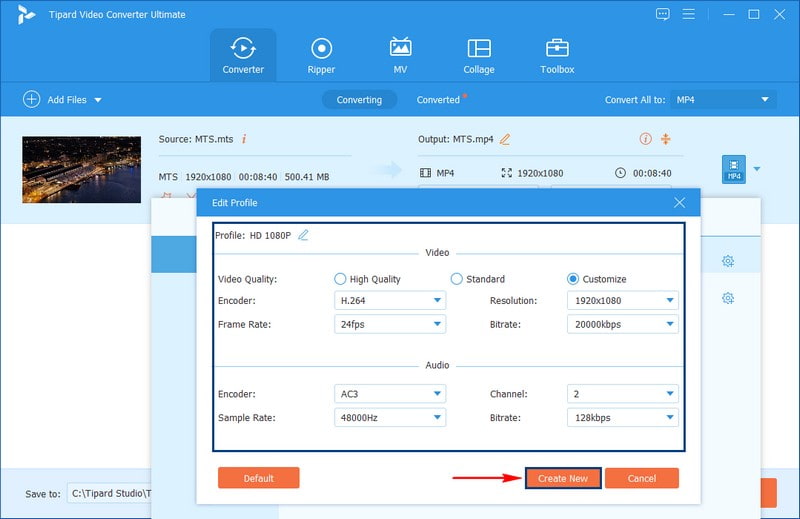Click the Tipard app logo icon

pos(26,14)
